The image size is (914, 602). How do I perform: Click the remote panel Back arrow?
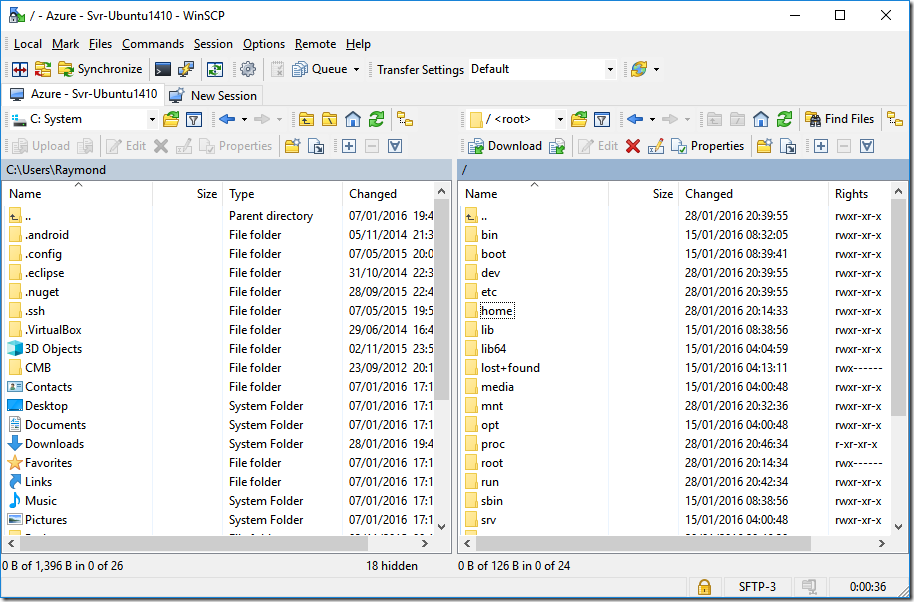[x=635, y=119]
